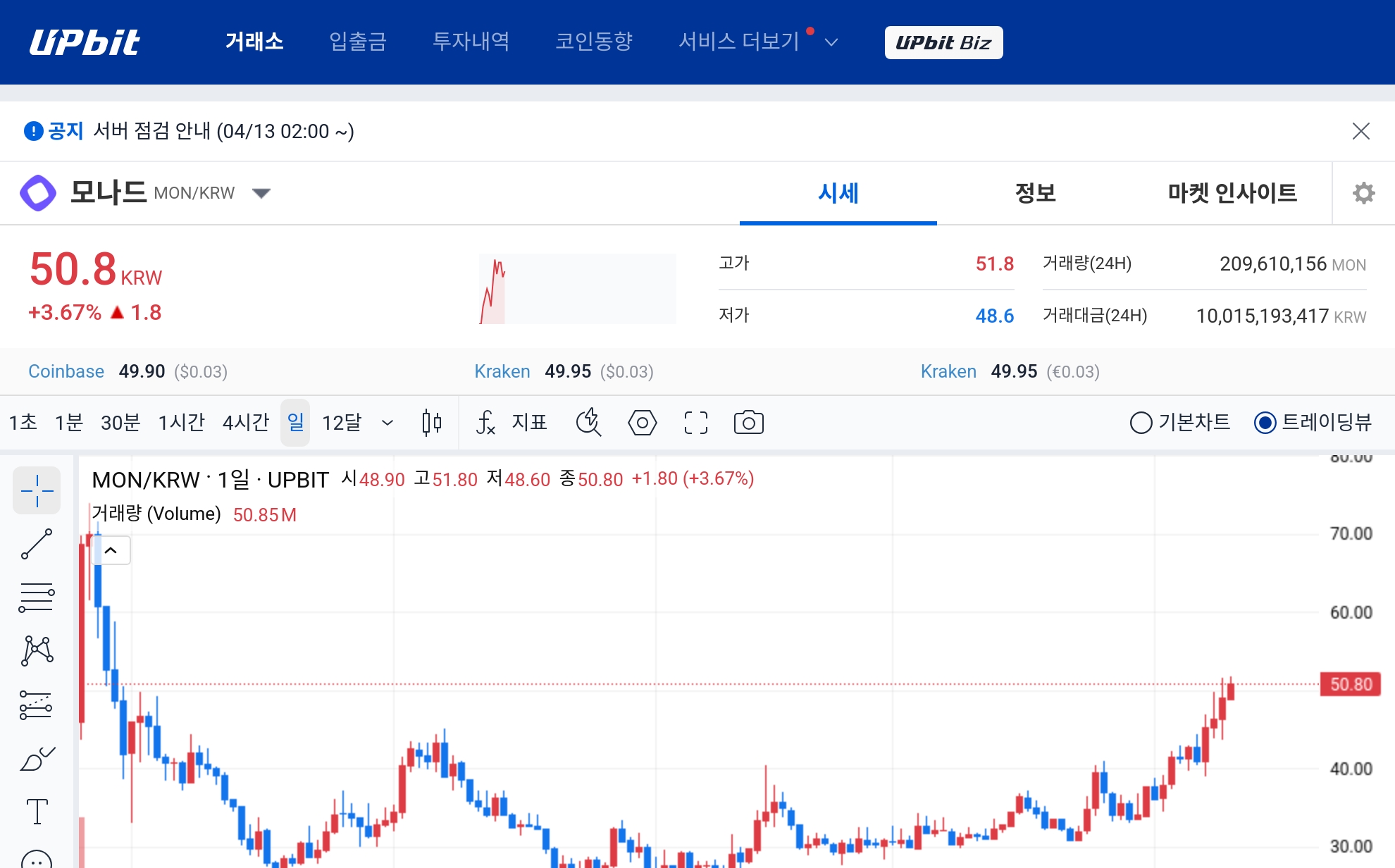Screen dimensions: 1395x868
Task: Take a chart snapshot with the camera icon
Action: 748,423
